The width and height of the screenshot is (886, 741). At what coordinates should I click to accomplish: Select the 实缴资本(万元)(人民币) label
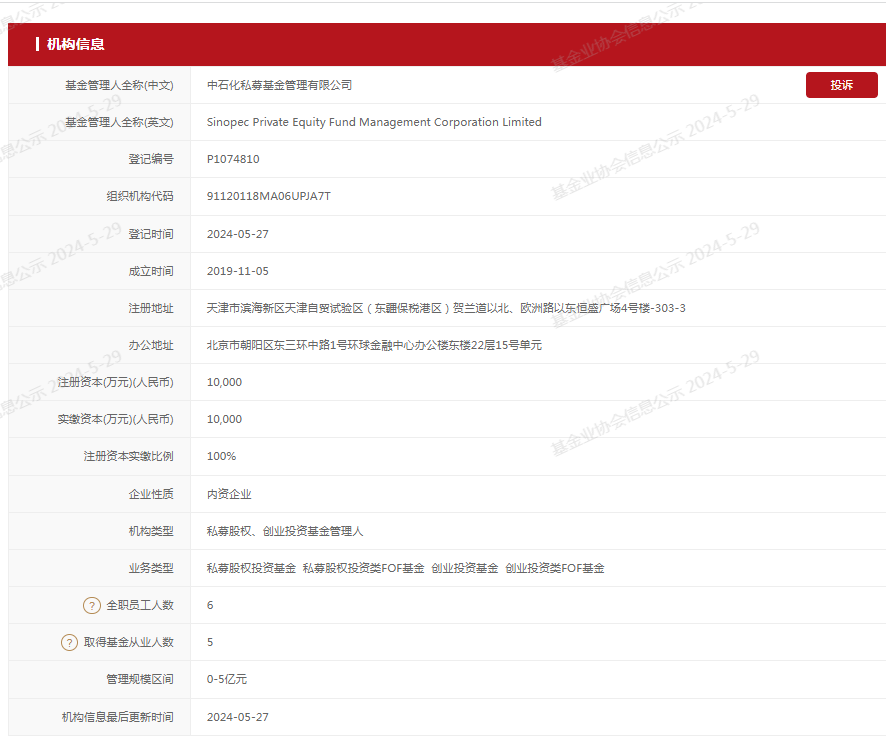click(x=116, y=419)
